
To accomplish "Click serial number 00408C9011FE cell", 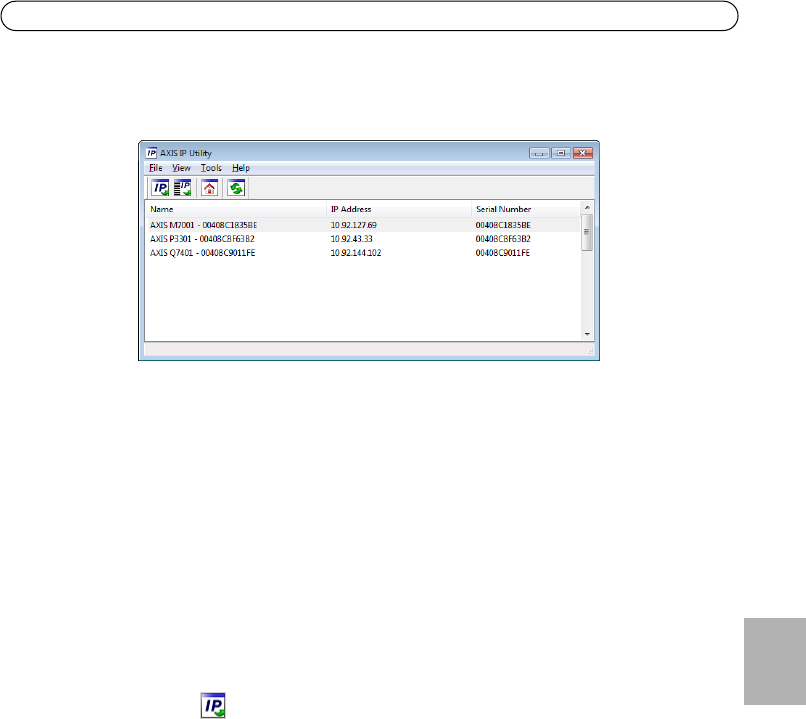I will pos(502,253).
